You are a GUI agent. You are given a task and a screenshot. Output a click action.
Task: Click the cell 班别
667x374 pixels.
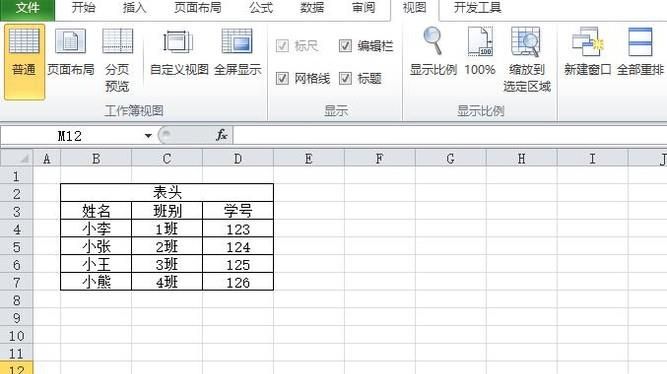point(167,211)
